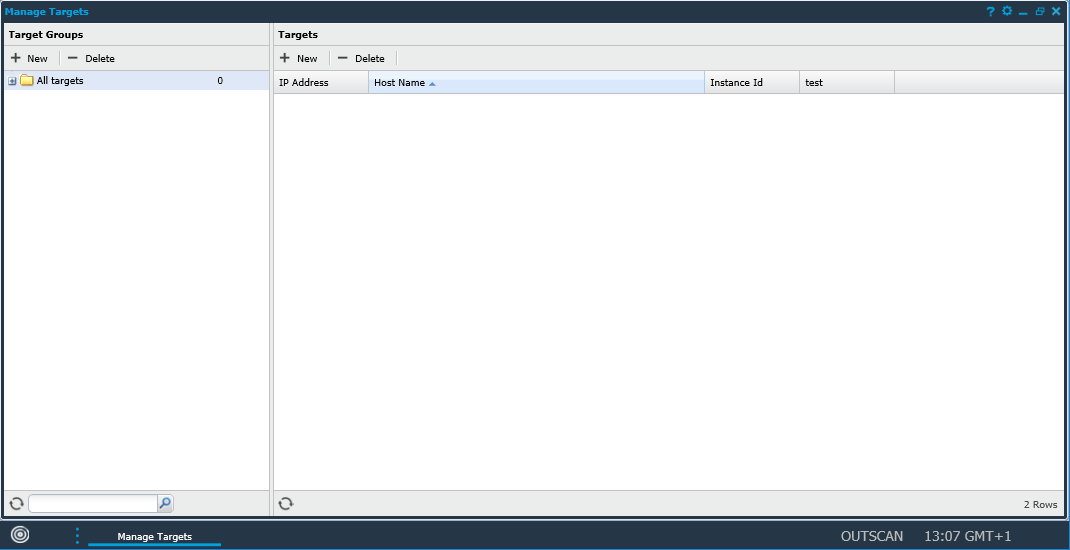Image resolution: width=1070 pixels, height=550 pixels.
Task: Refresh the Target Groups list
Action: [x=16, y=504]
